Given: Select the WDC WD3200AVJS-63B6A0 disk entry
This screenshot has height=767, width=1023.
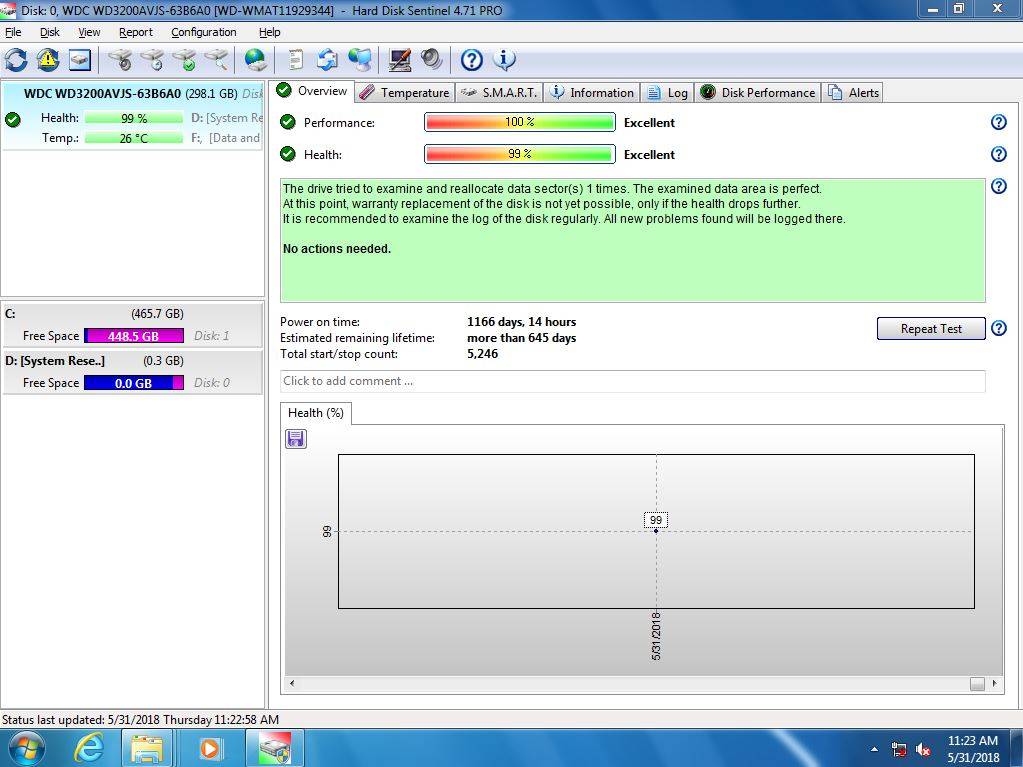Looking at the screenshot, I should pyautogui.click(x=132, y=115).
